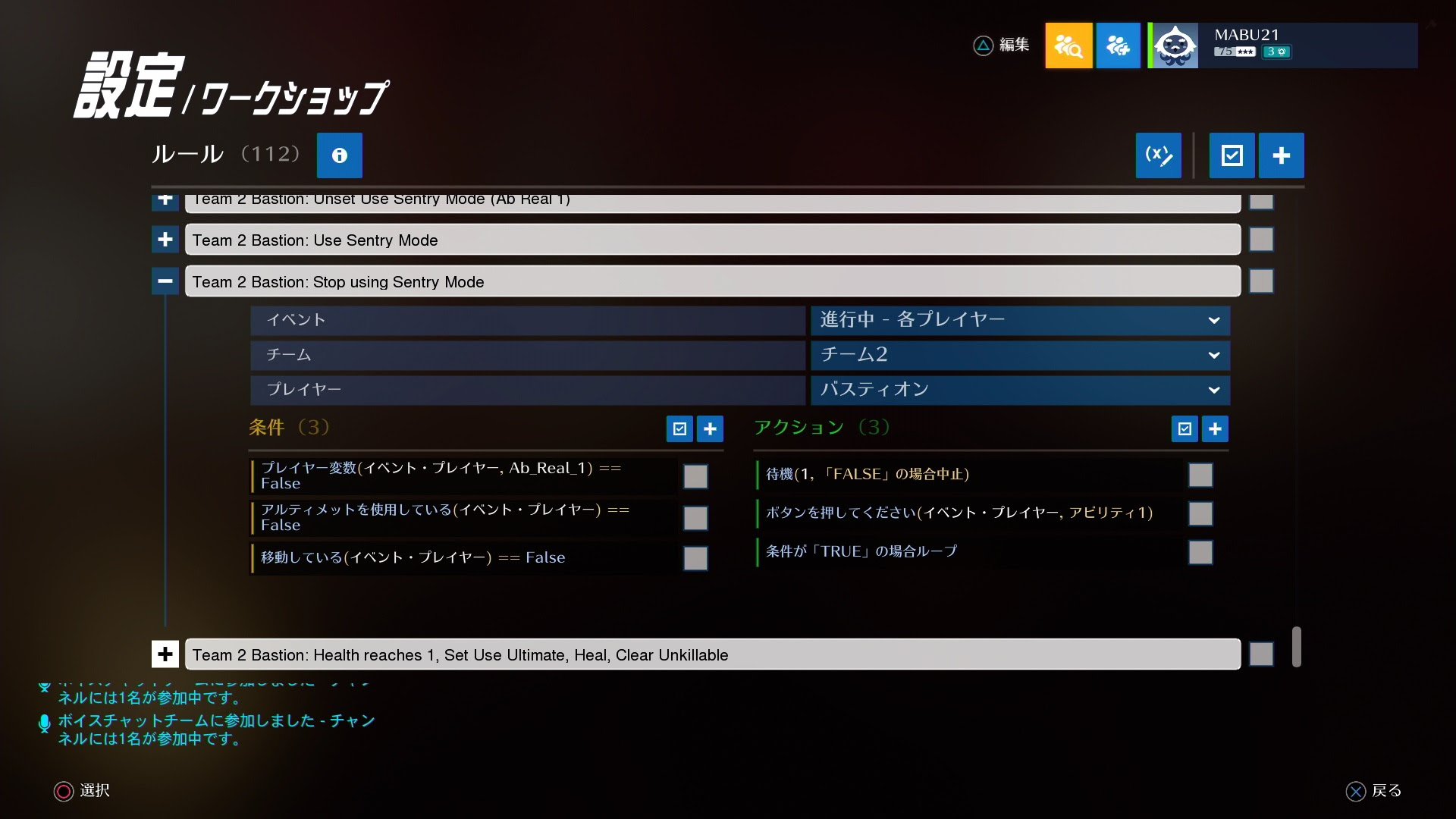Click the select-all rules checkbox icon at top right
The width and height of the screenshot is (1456, 819).
tap(1232, 155)
